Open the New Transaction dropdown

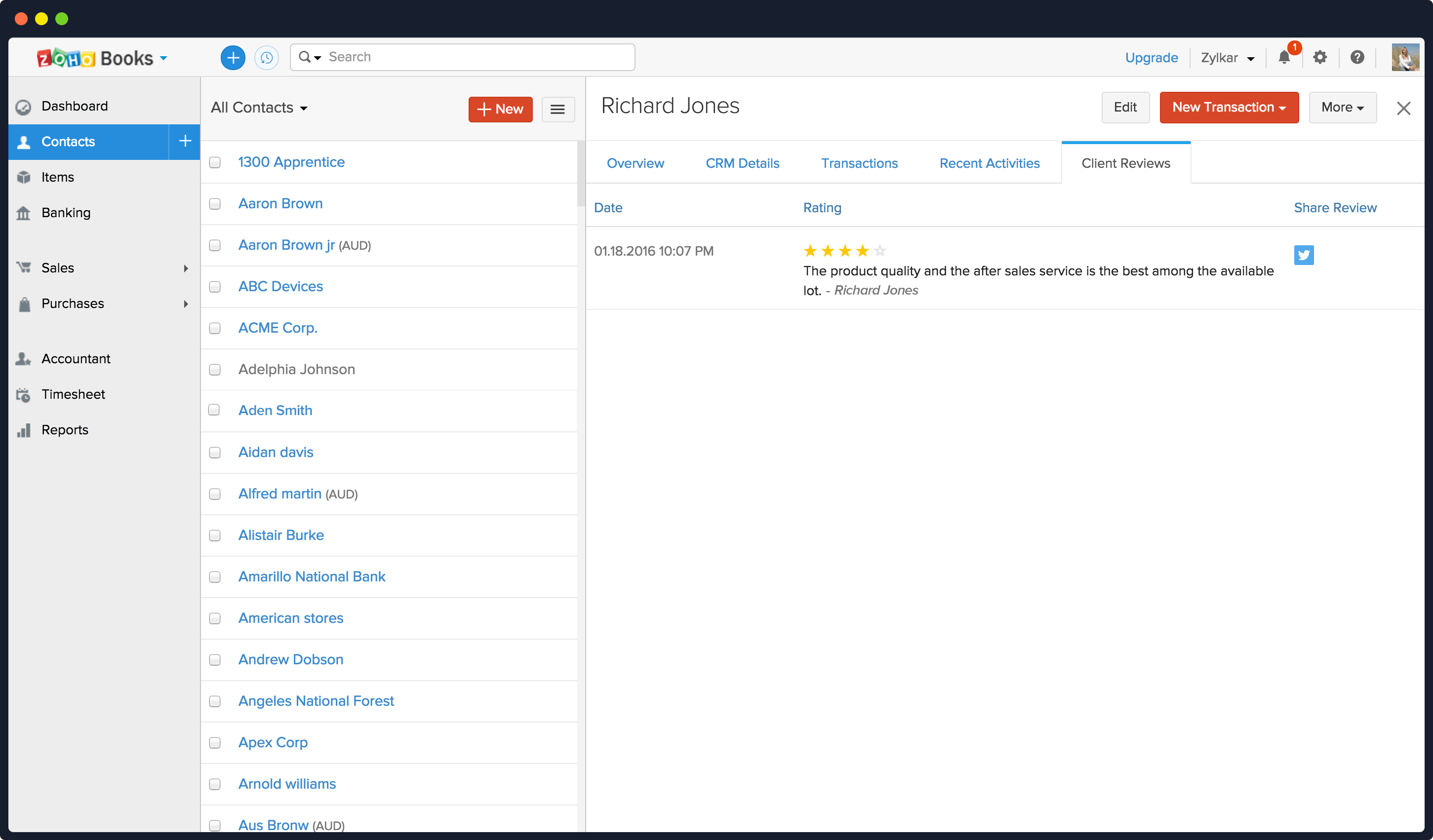[1228, 108]
